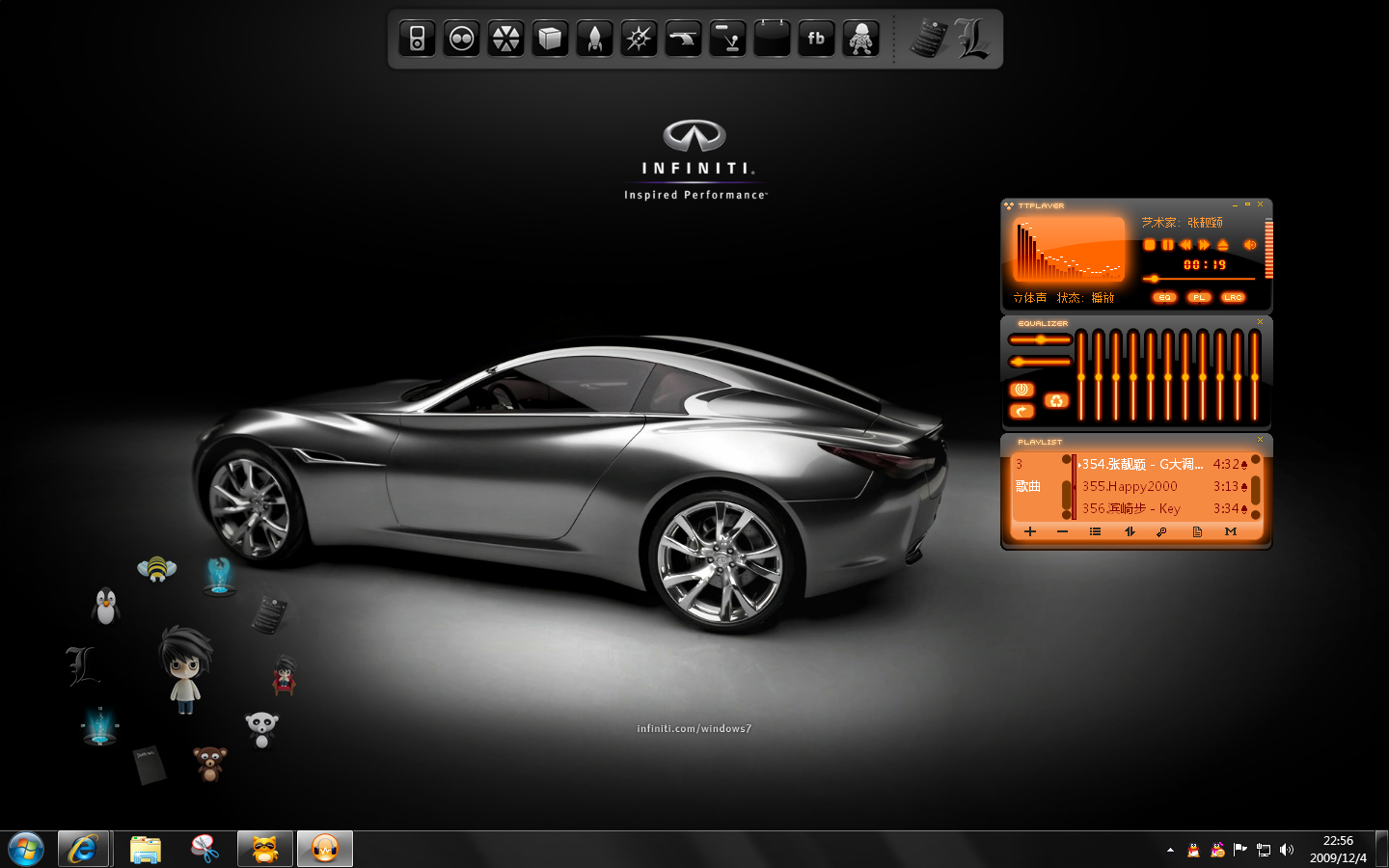The image size is (1389, 868).
Task: Open the compass-star dock icon
Action: click(639, 39)
